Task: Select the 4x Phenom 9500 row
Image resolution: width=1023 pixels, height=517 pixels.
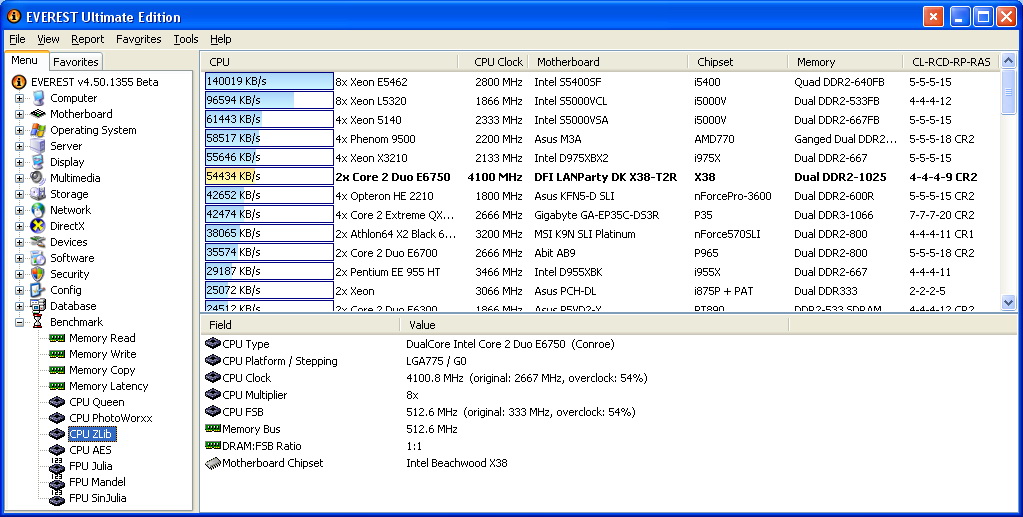Action: pos(600,139)
